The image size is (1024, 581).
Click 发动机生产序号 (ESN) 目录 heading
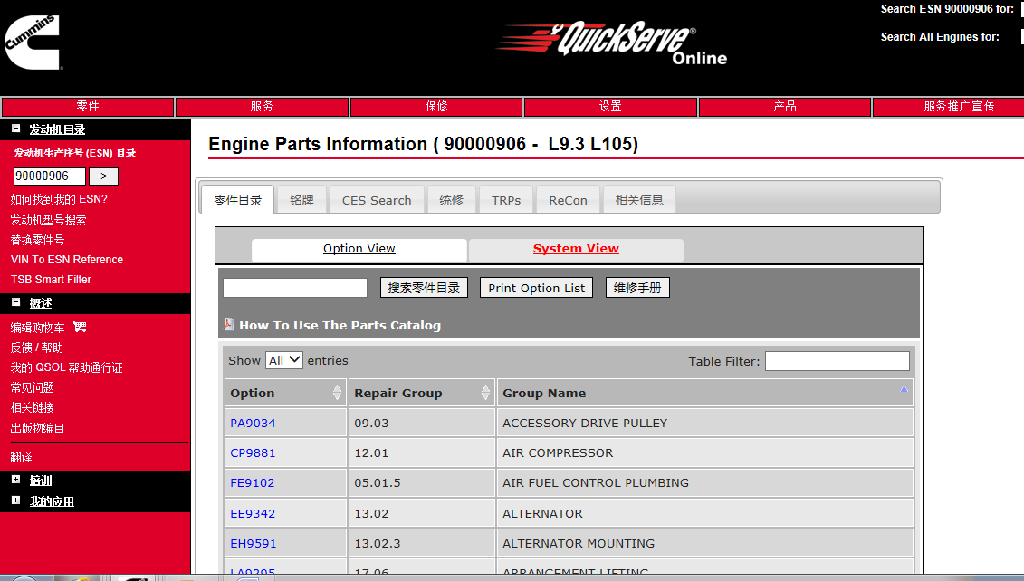(x=74, y=153)
